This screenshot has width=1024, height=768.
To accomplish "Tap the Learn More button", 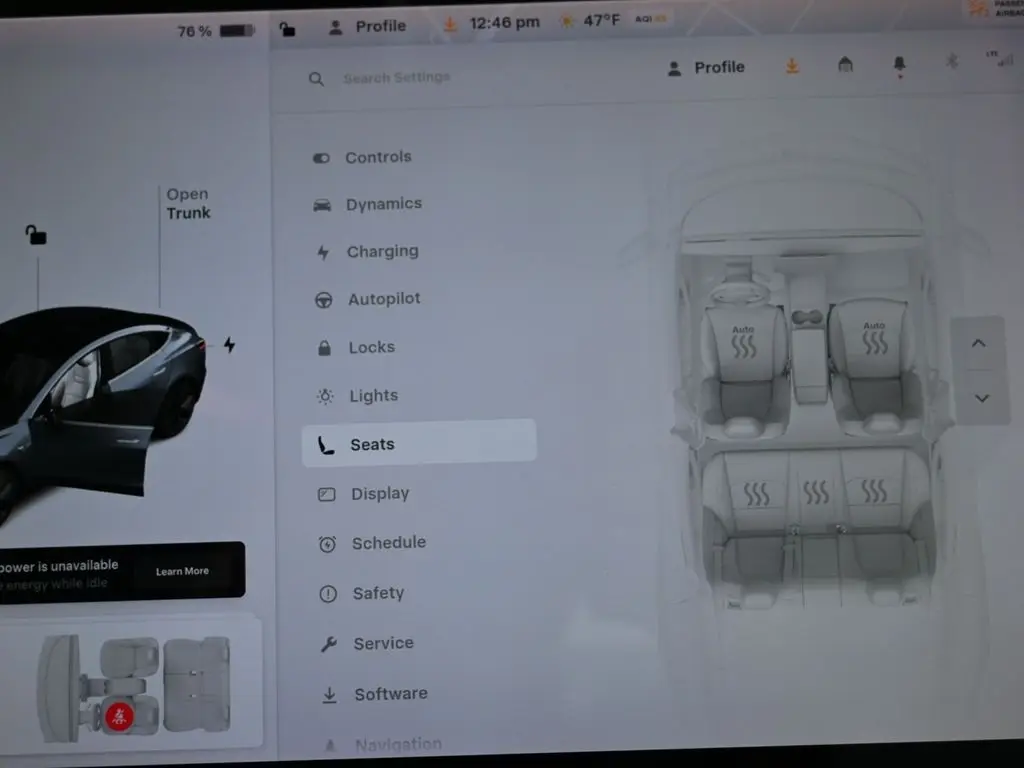I will (x=182, y=571).
